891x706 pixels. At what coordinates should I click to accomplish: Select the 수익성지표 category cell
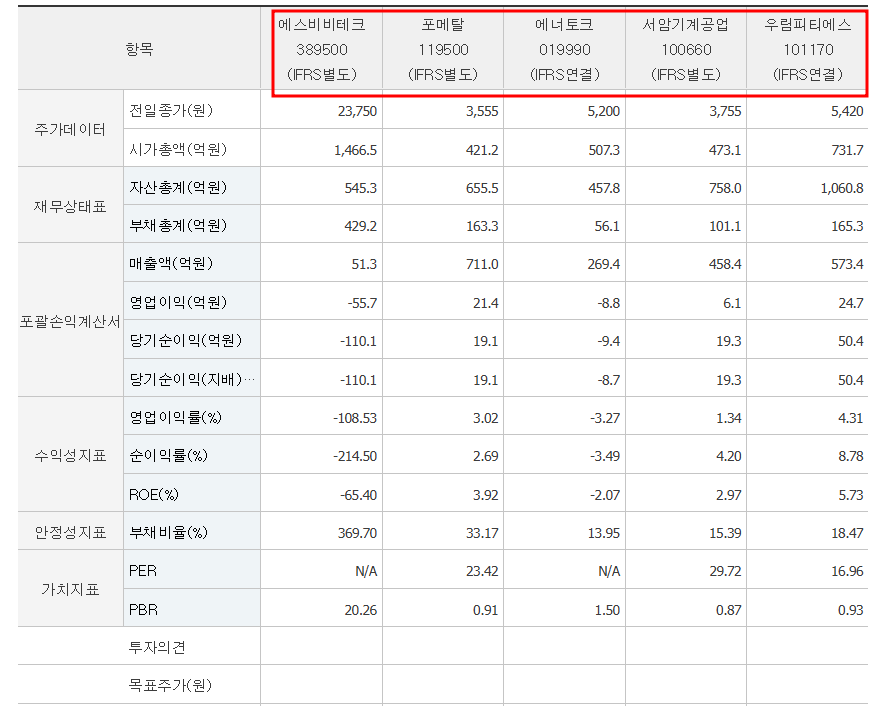[x=70, y=455]
